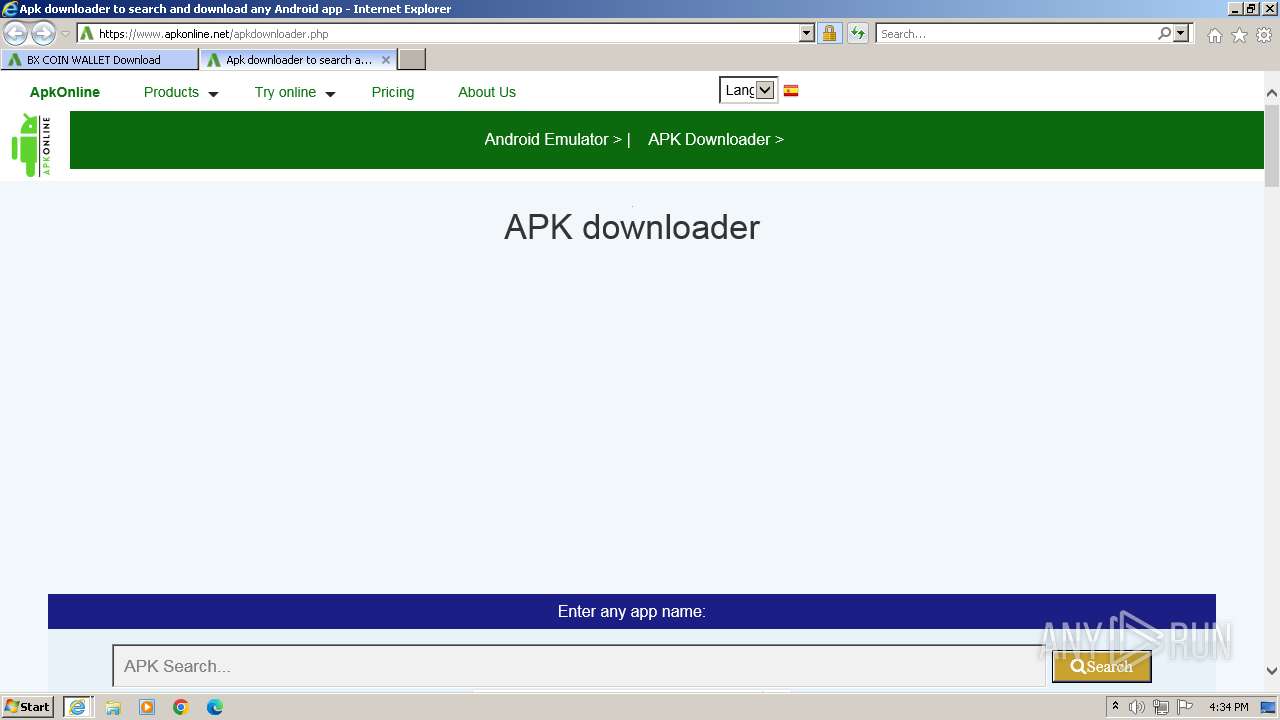Launch Microsoft Edge from the taskbar
This screenshot has width=1280, height=720.
point(215,707)
